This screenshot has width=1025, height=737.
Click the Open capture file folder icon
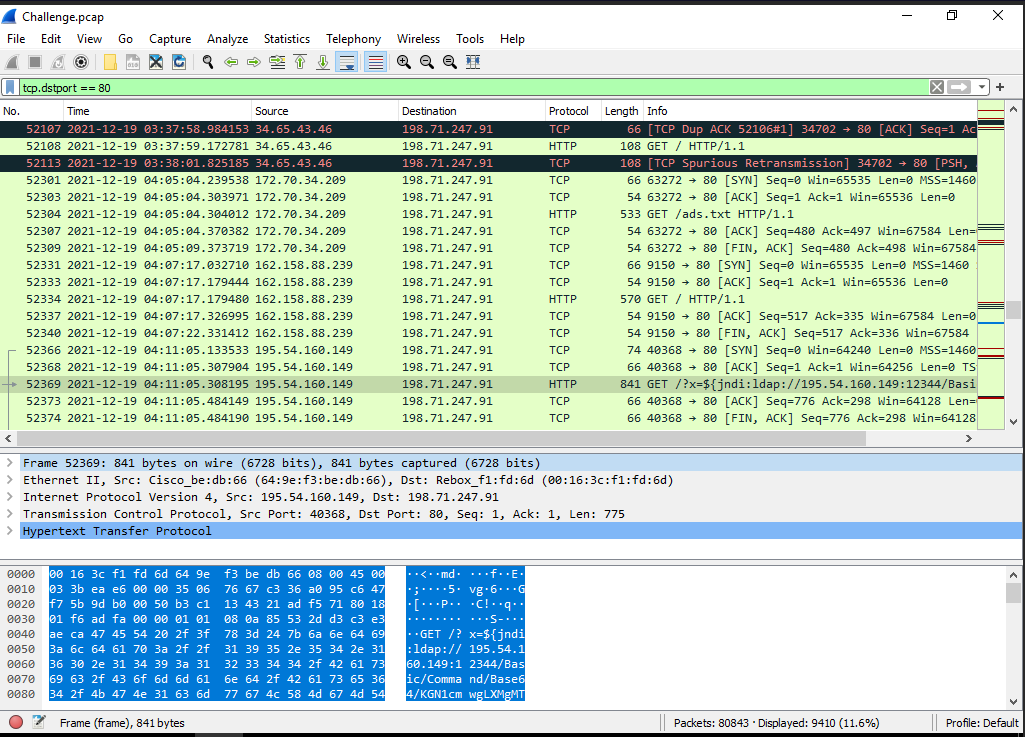pyautogui.click(x=110, y=62)
